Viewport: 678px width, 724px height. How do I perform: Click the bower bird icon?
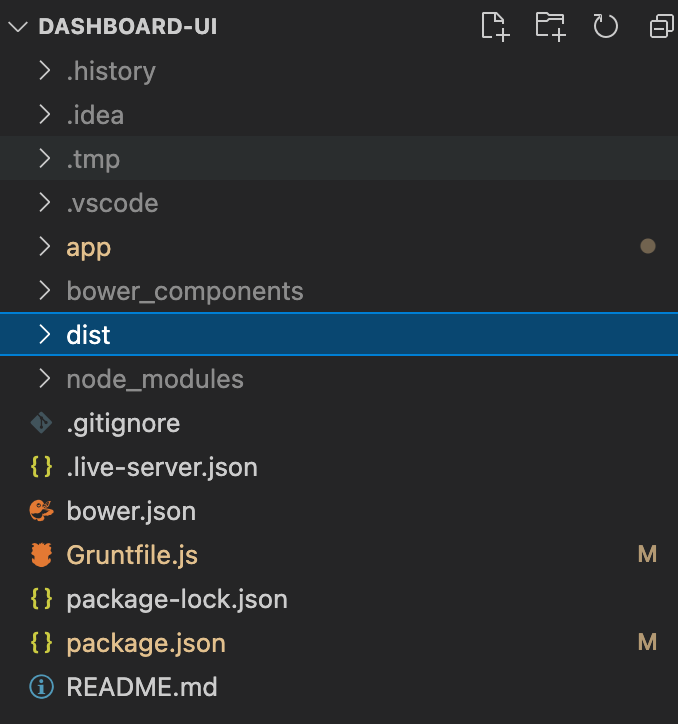tap(41, 511)
